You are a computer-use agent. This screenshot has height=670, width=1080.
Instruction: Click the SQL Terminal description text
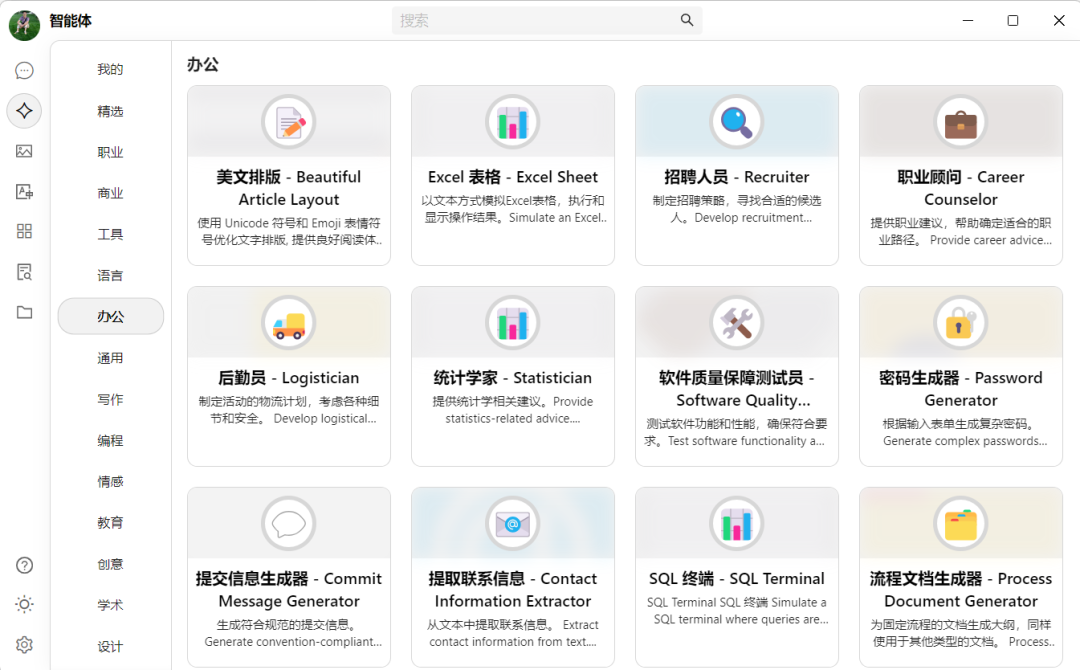[738, 611]
